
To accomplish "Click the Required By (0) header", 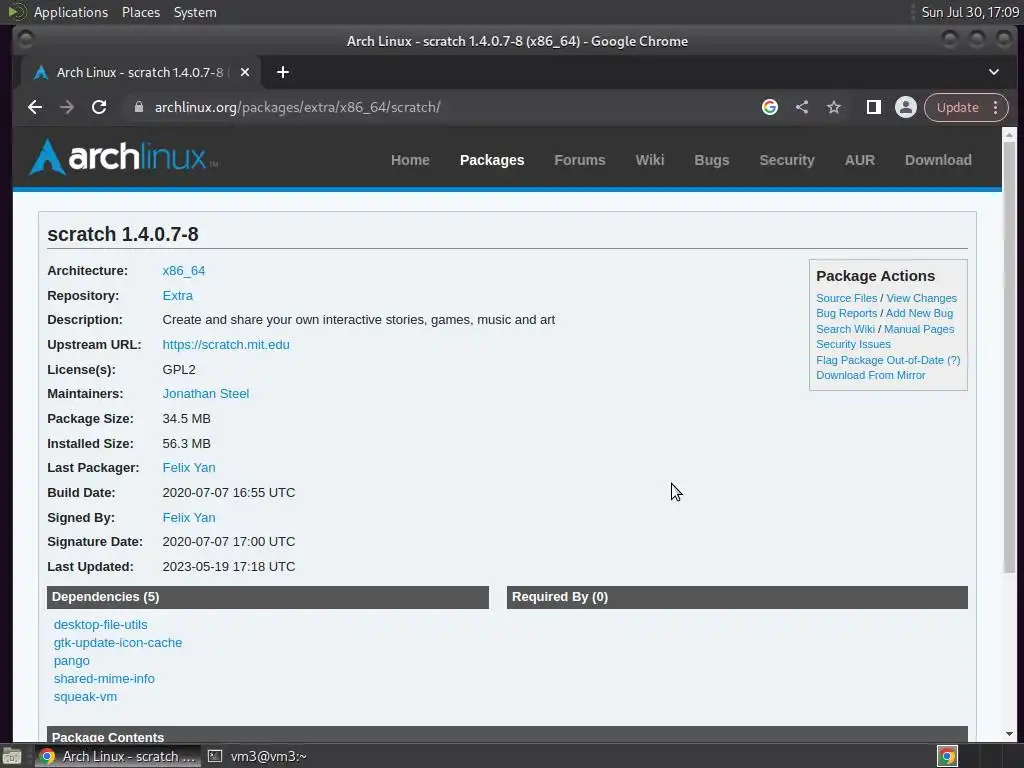I will point(737,597).
